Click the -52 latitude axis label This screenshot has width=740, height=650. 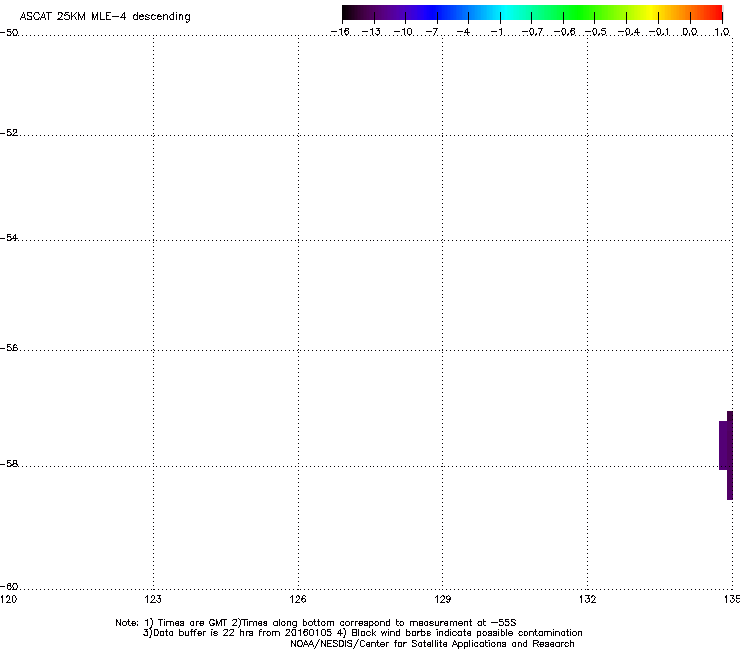pos(9,133)
